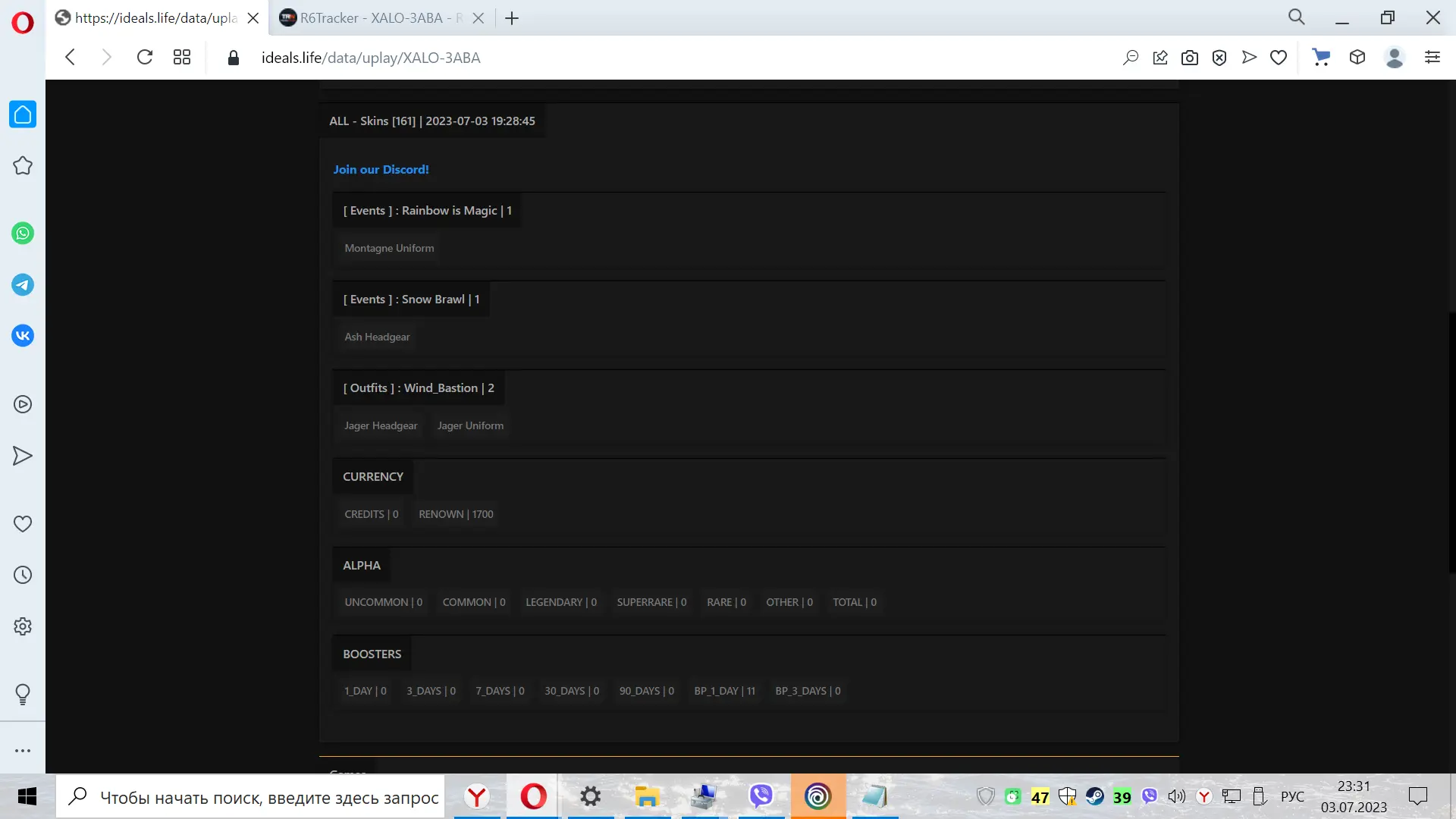The height and width of the screenshot is (819, 1456).
Task: Click the LEGENDARY | 0 value
Action: (561, 602)
